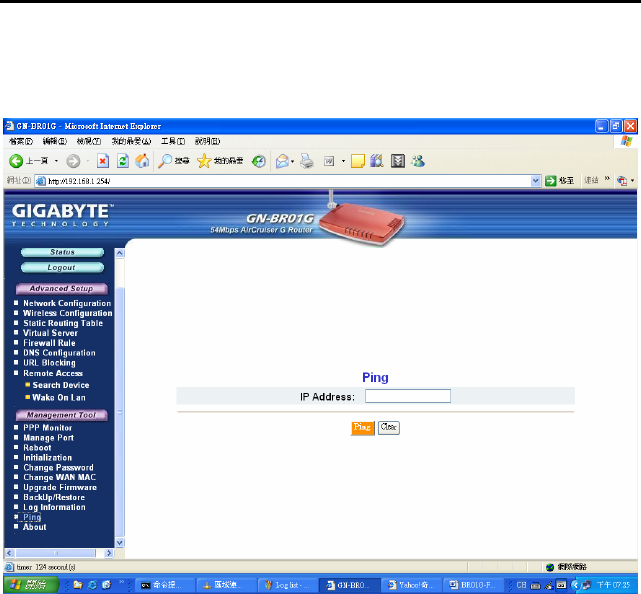Click the yellow note Discuss toolbar icon

[x=358, y=161]
